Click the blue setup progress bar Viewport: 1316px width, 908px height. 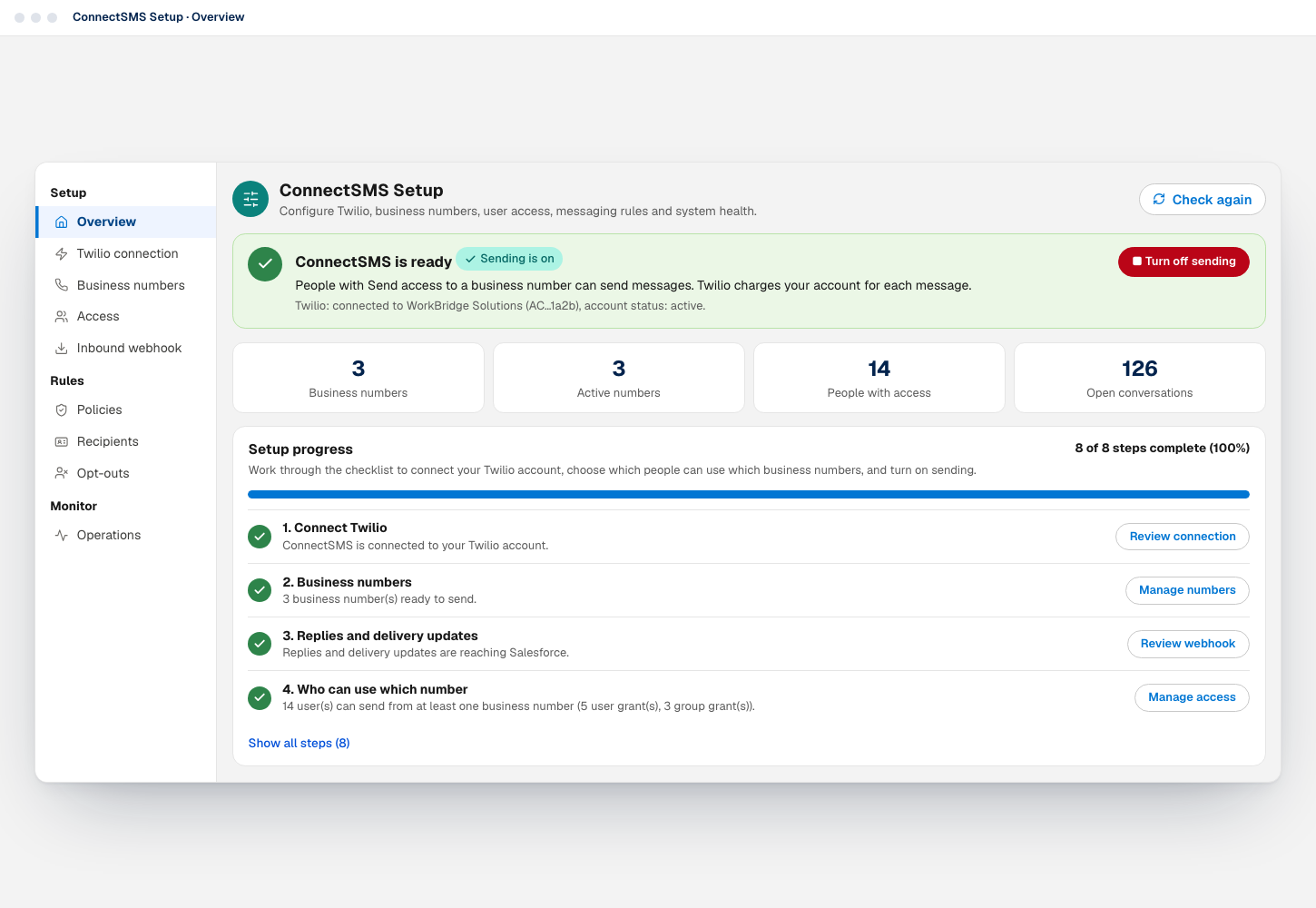749,495
